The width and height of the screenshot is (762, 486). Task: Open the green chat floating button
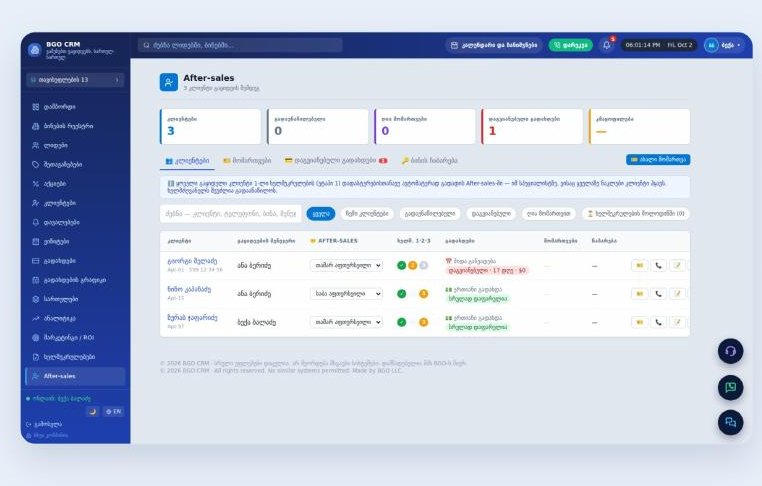pyautogui.click(x=730, y=387)
